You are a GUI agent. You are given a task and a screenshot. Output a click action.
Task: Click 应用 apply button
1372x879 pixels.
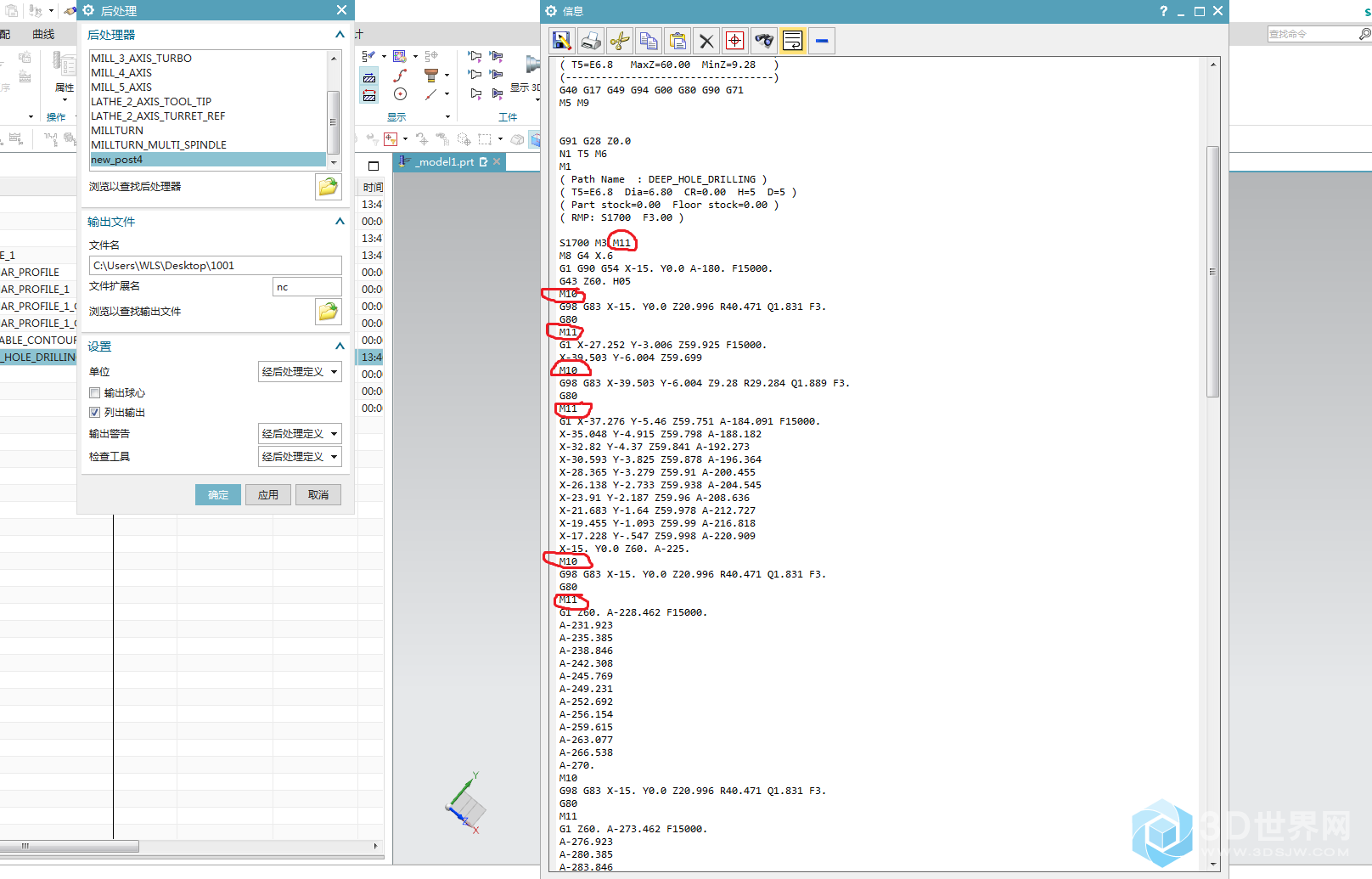tap(268, 495)
